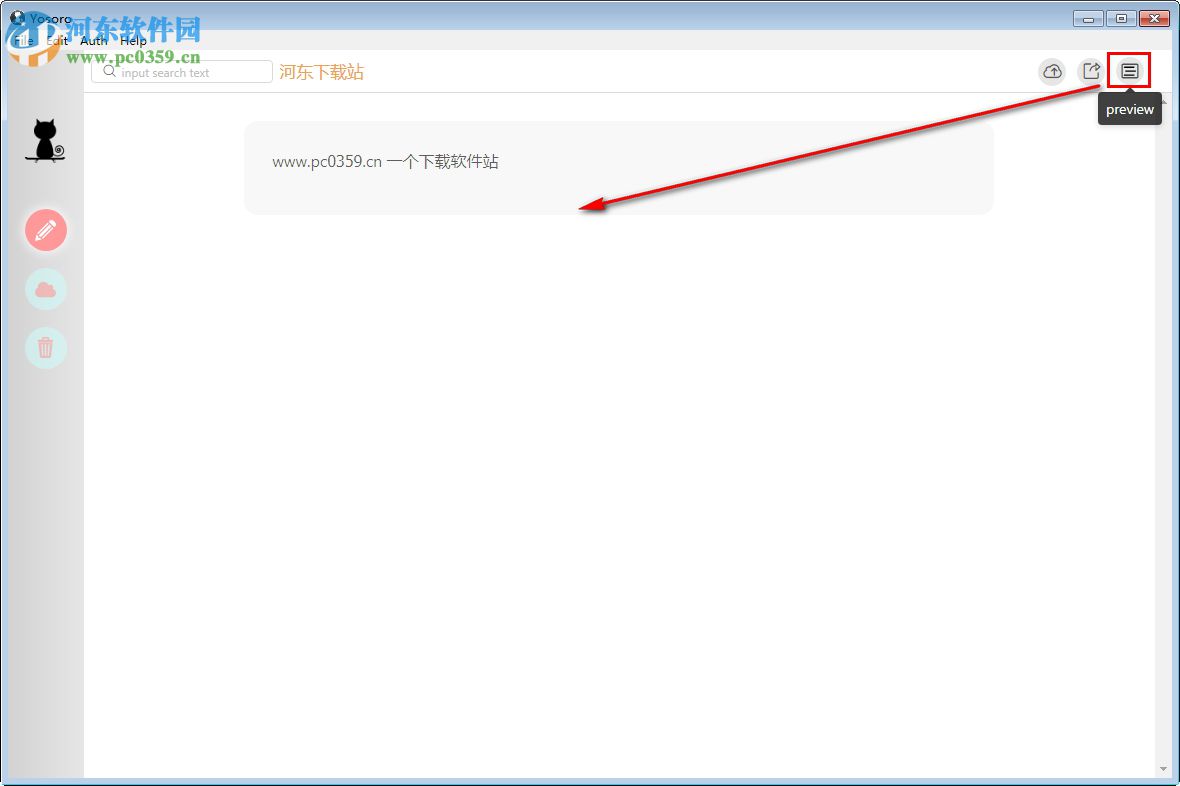Image resolution: width=1180 pixels, height=786 pixels.
Task: Open the Edit menu
Action: click(x=57, y=41)
